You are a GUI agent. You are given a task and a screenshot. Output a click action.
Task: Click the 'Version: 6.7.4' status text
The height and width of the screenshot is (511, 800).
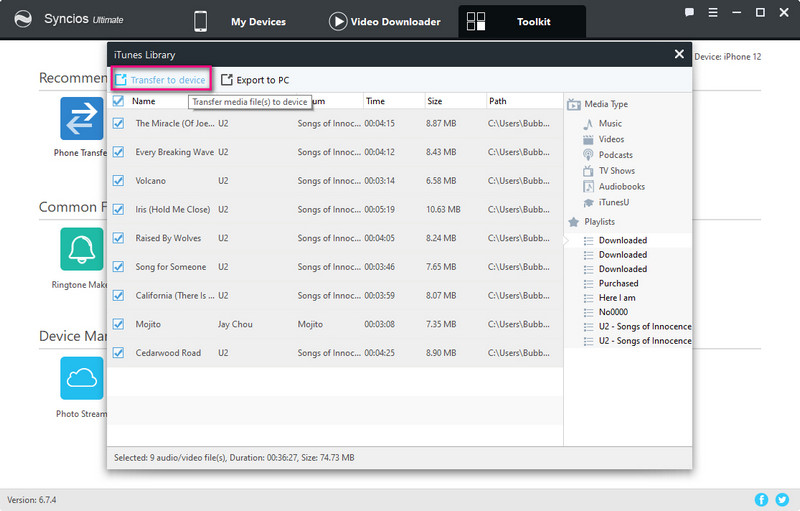coord(32,500)
